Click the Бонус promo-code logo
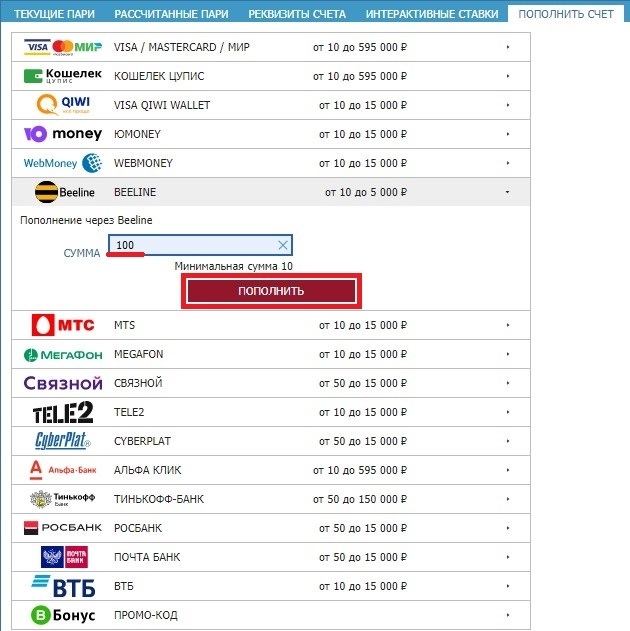Viewport: 630px width, 631px height. (63, 615)
